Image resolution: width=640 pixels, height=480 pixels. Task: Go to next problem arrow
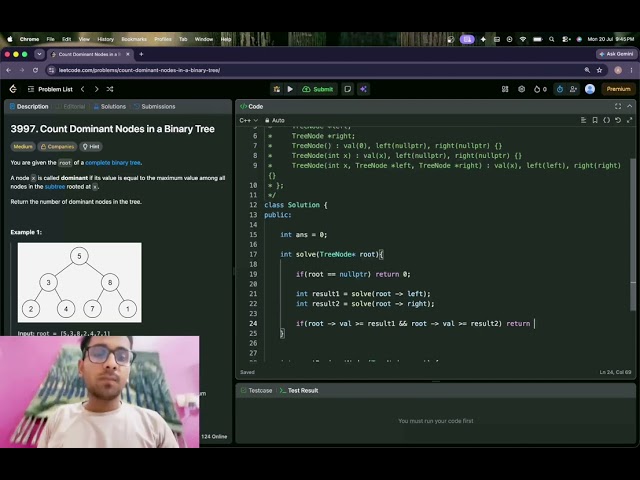(x=96, y=89)
